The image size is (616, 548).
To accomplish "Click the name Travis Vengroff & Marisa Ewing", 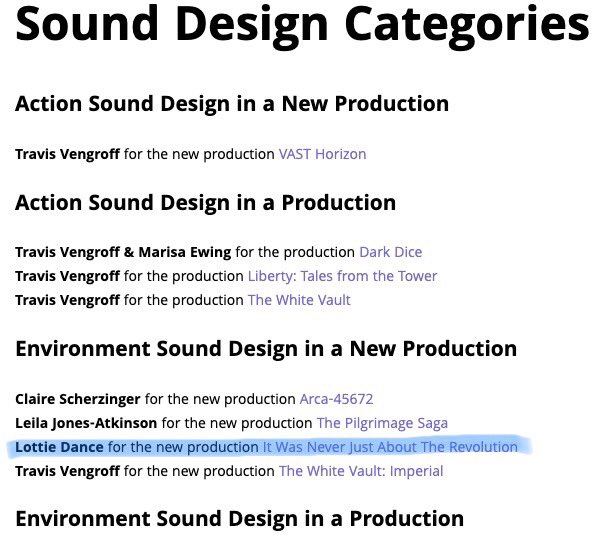I will point(123,252).
